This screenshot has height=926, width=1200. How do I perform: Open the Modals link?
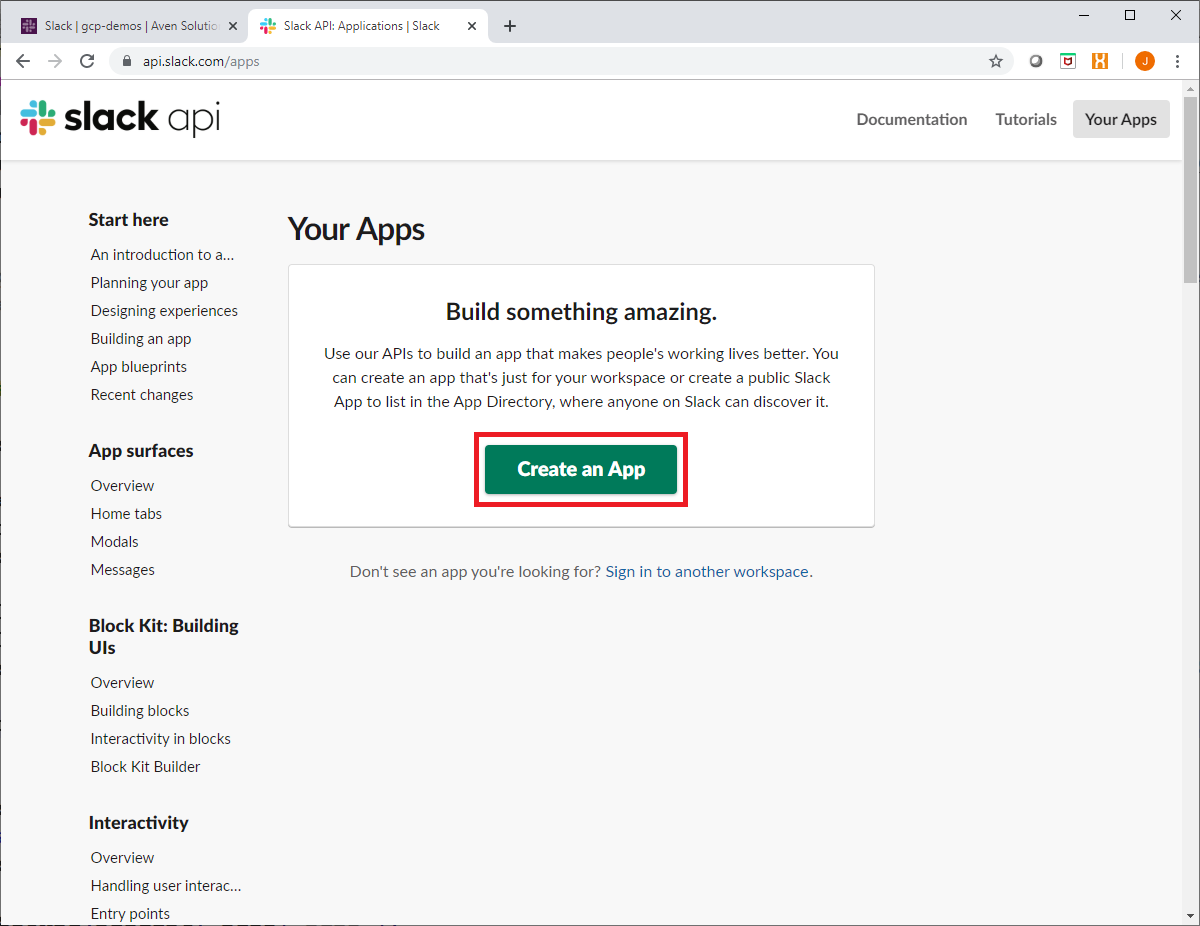tap(115, 542)
